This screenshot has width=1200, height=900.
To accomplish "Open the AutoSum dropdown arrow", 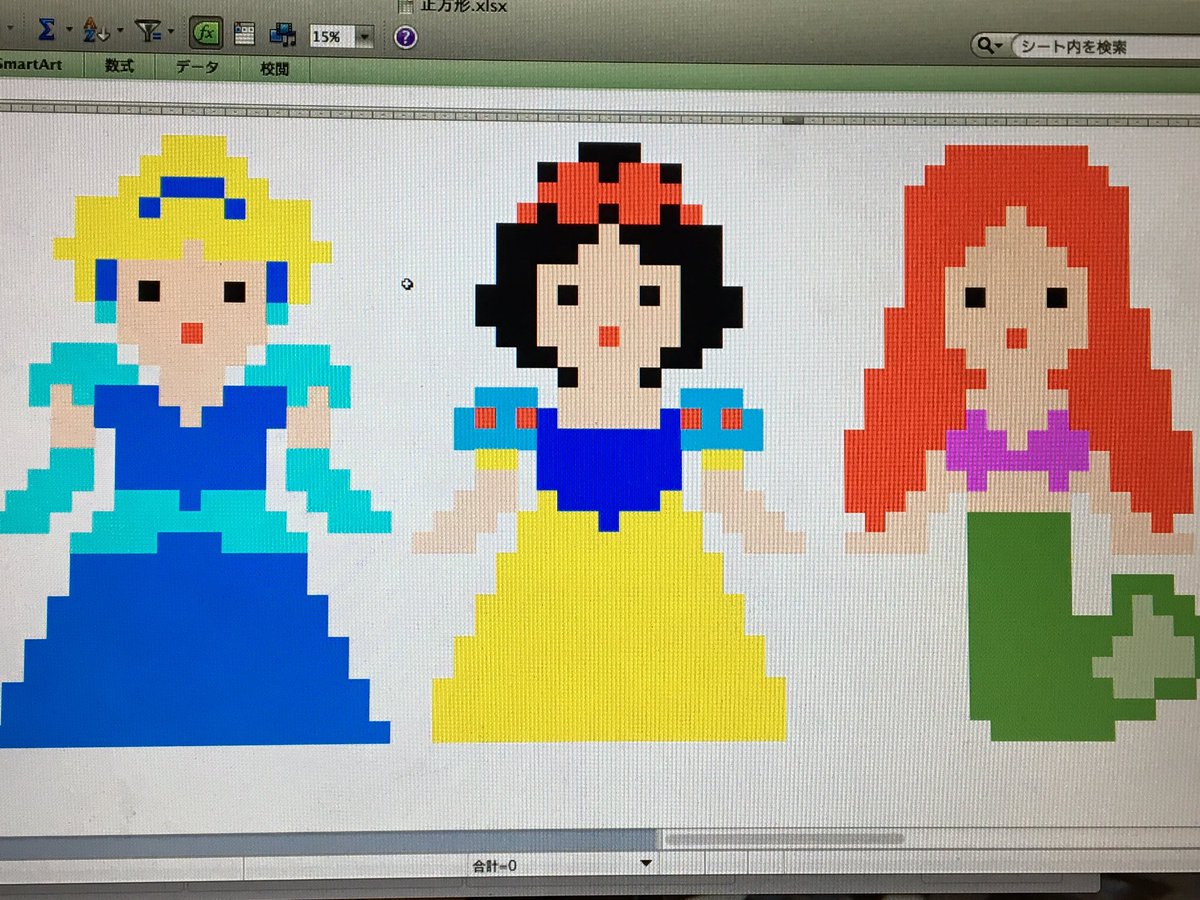I will point(69,31).
